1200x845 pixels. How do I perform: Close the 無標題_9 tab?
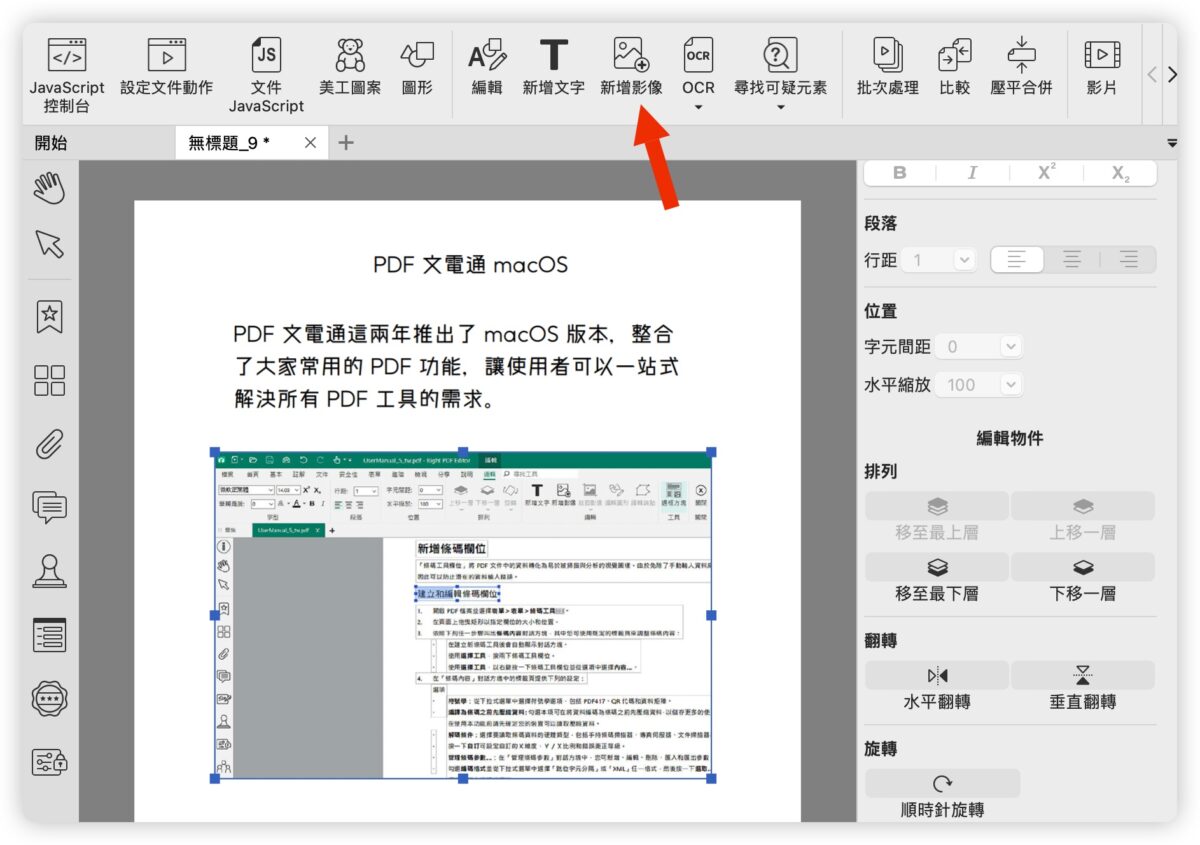[311, 143]
